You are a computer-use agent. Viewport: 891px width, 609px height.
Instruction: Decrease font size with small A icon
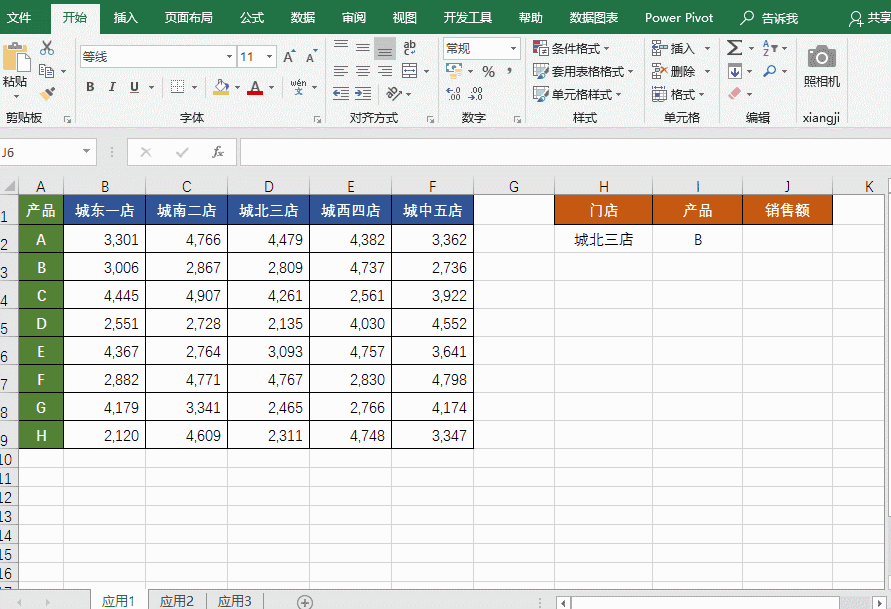[x=311, y=57]
